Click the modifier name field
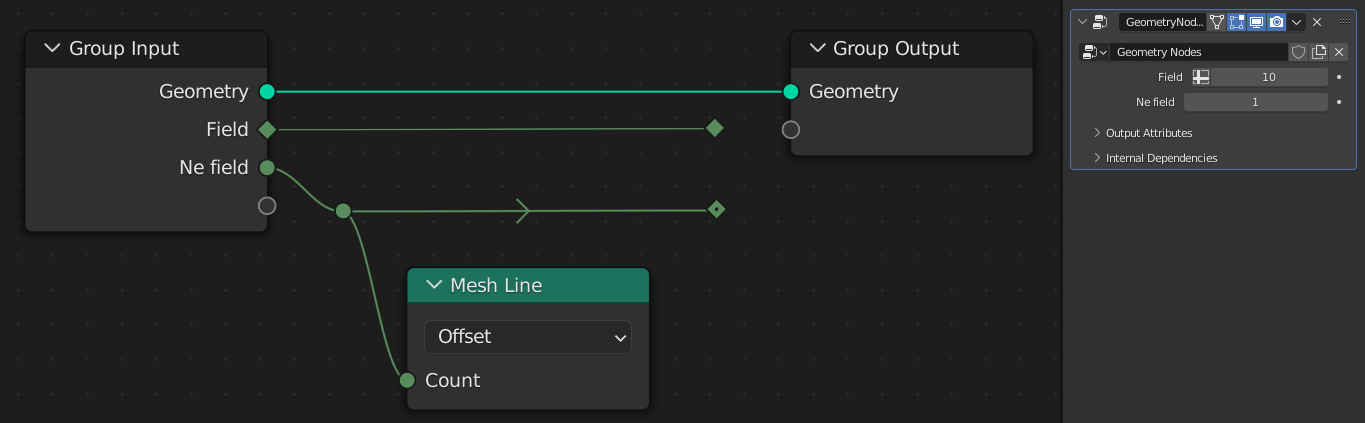This screenshot has height=423, width=1365. pyautogui.click(x=1161, y=22)
